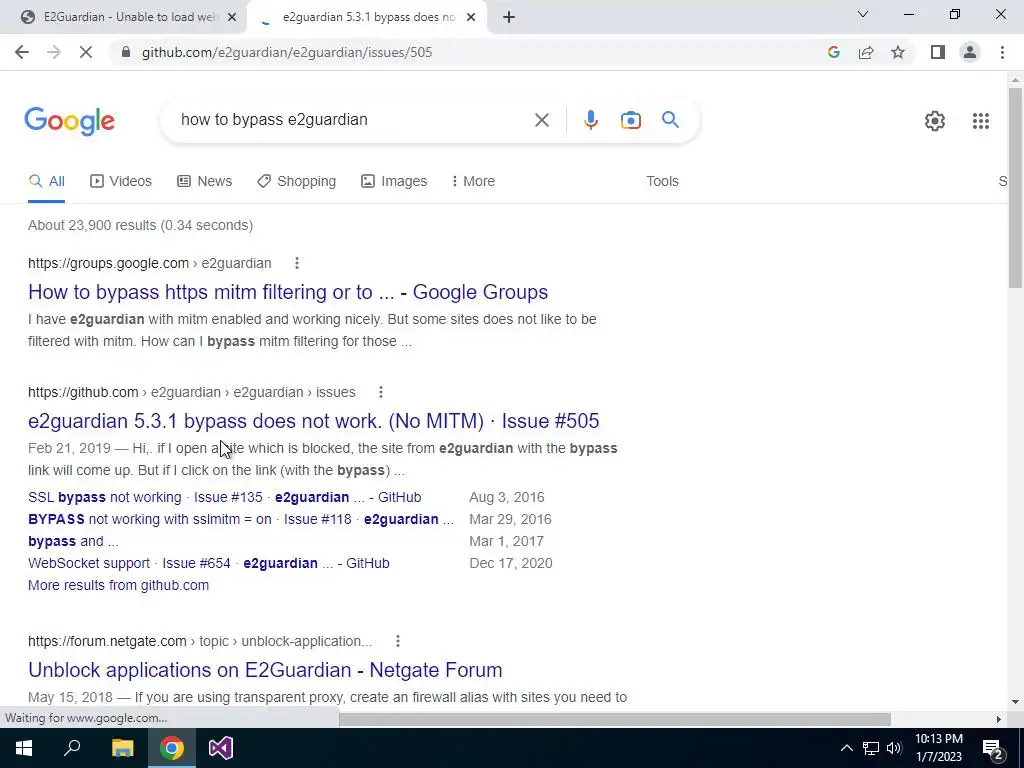This screenshot has width=1024, height=768.
Task: Open File Explorer from taskbar
Action: coord(122,748)
